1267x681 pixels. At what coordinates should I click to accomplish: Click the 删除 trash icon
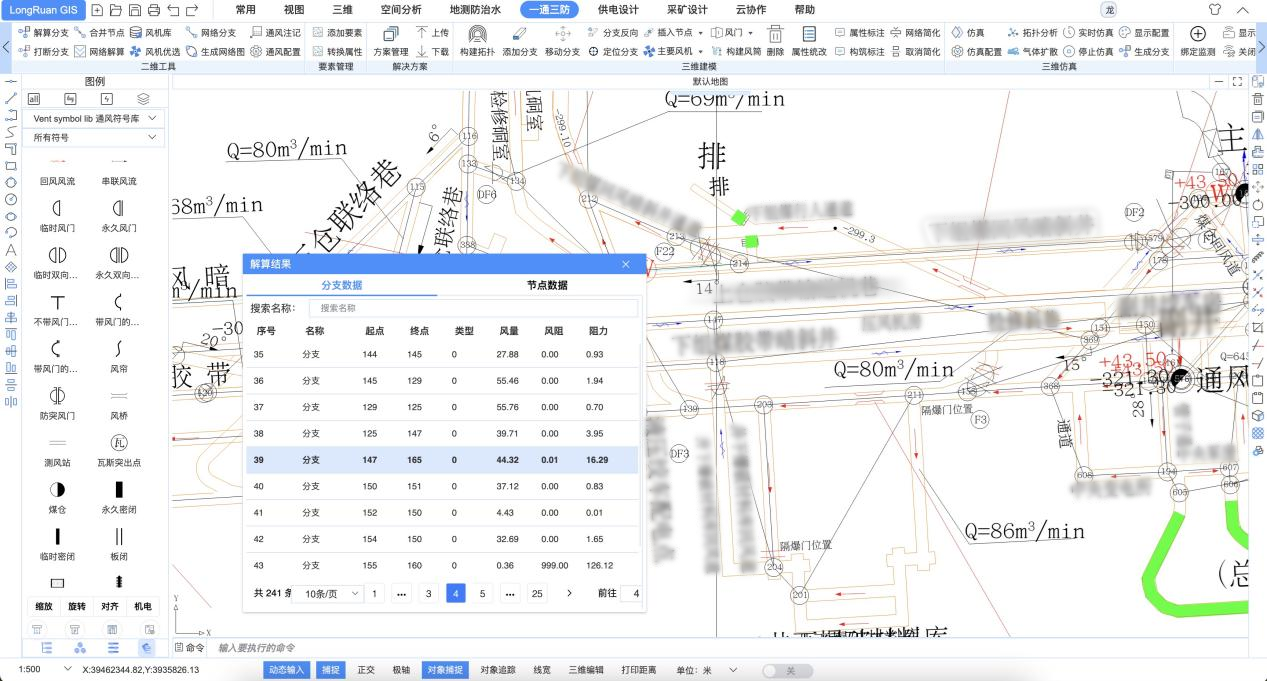pyautogui.click(x=774, y=36)
